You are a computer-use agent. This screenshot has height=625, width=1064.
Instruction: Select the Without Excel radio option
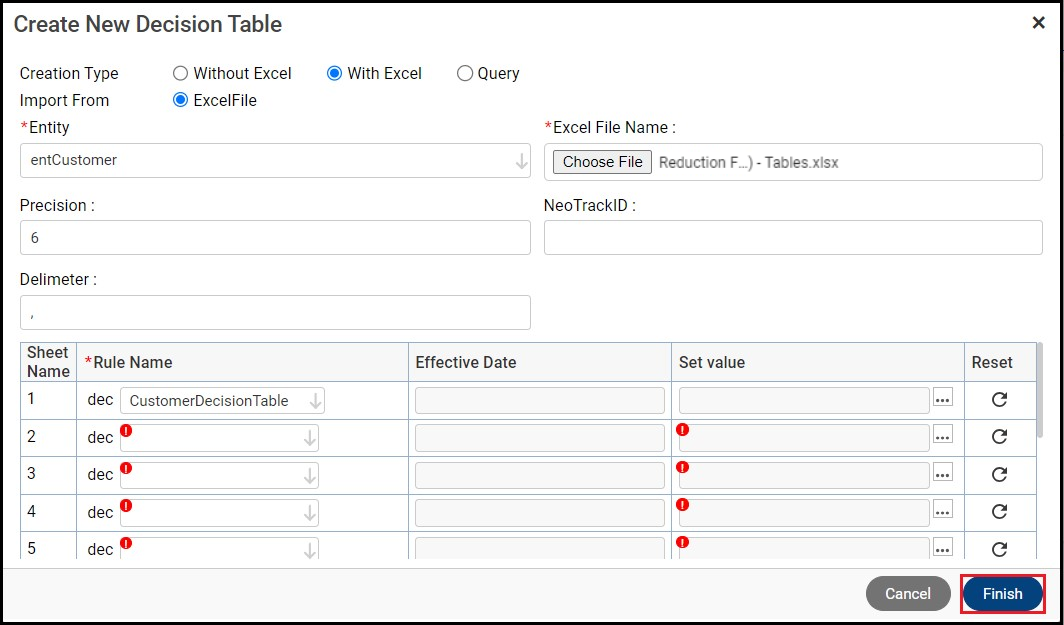[x=181, y=73]
